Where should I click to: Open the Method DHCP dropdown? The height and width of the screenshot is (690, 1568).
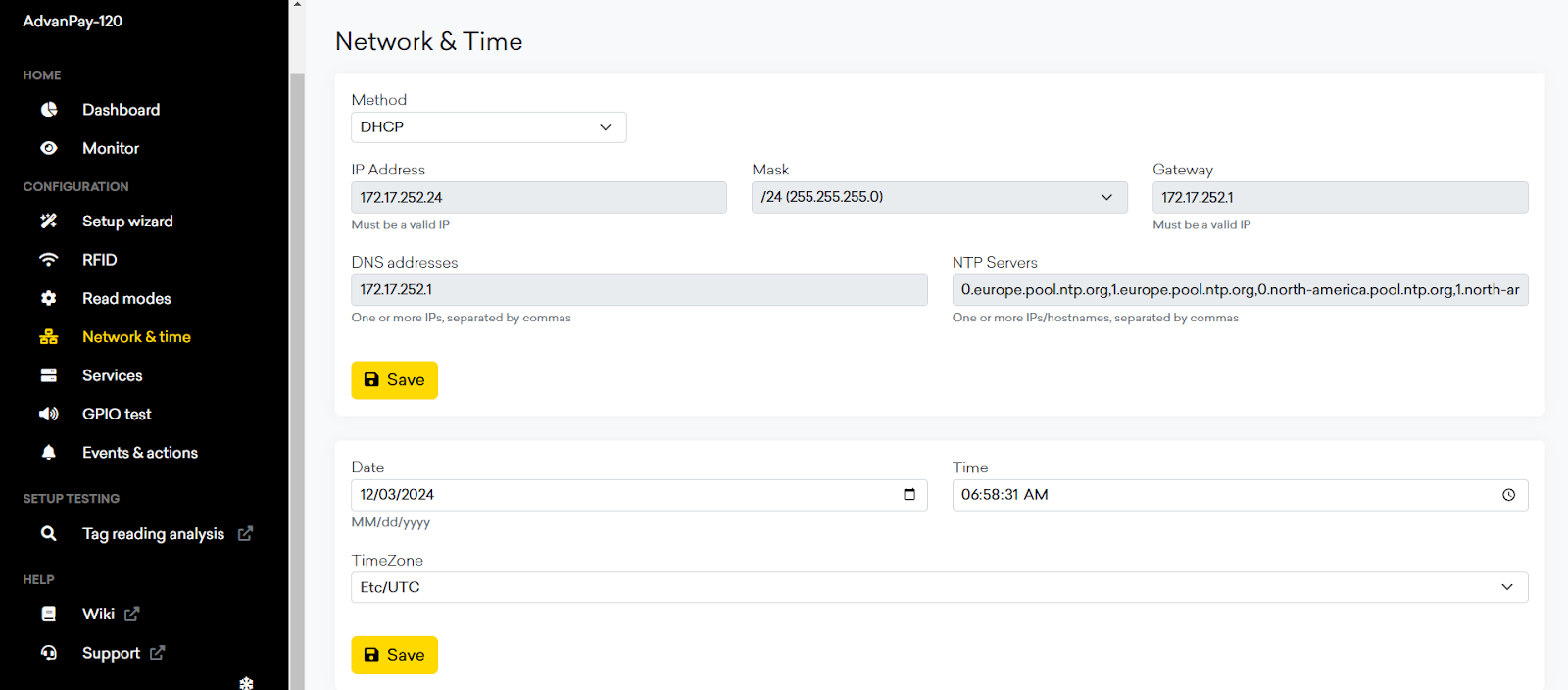(x=488, y=127)
